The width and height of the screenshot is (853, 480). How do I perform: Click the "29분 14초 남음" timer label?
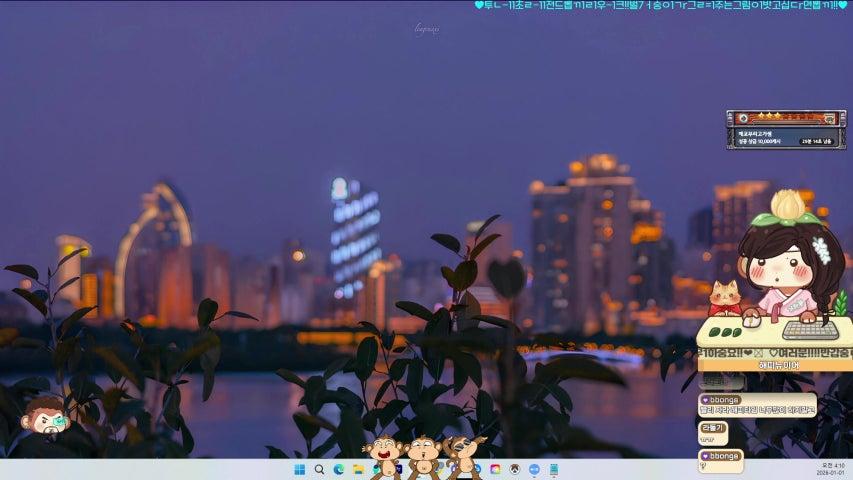point(817,141)
